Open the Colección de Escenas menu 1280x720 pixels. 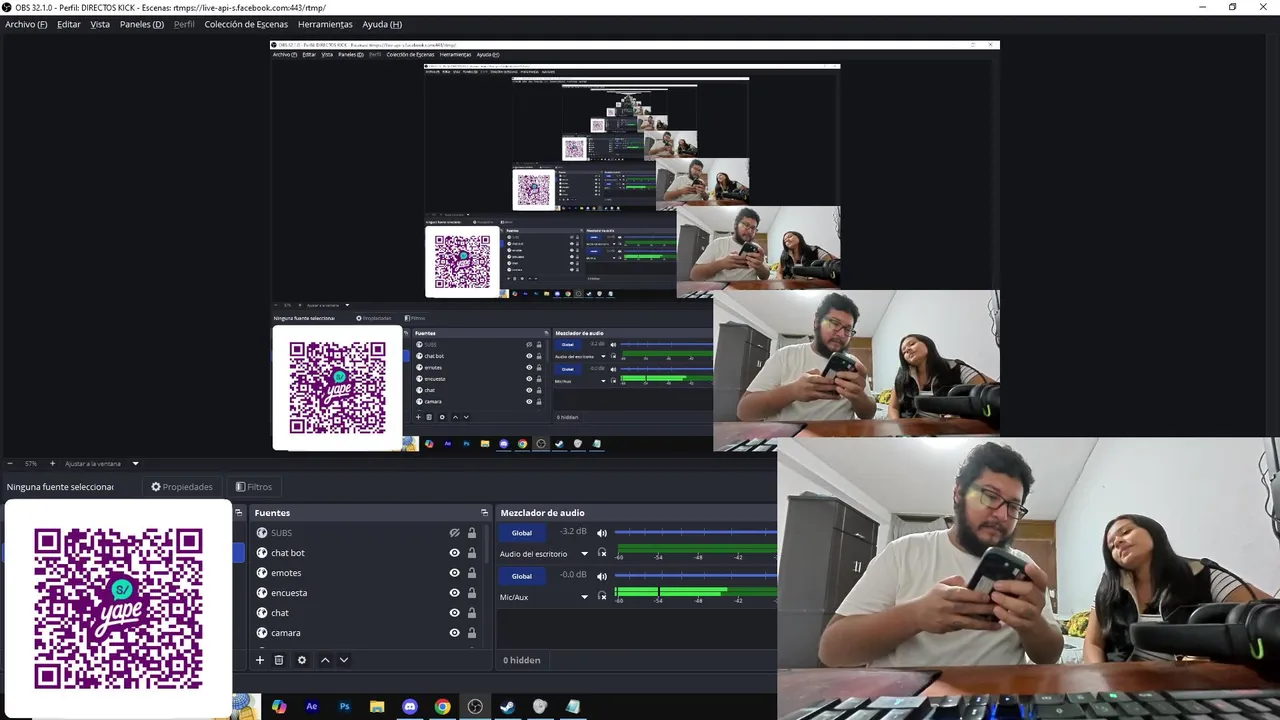[x=246, y=24]
